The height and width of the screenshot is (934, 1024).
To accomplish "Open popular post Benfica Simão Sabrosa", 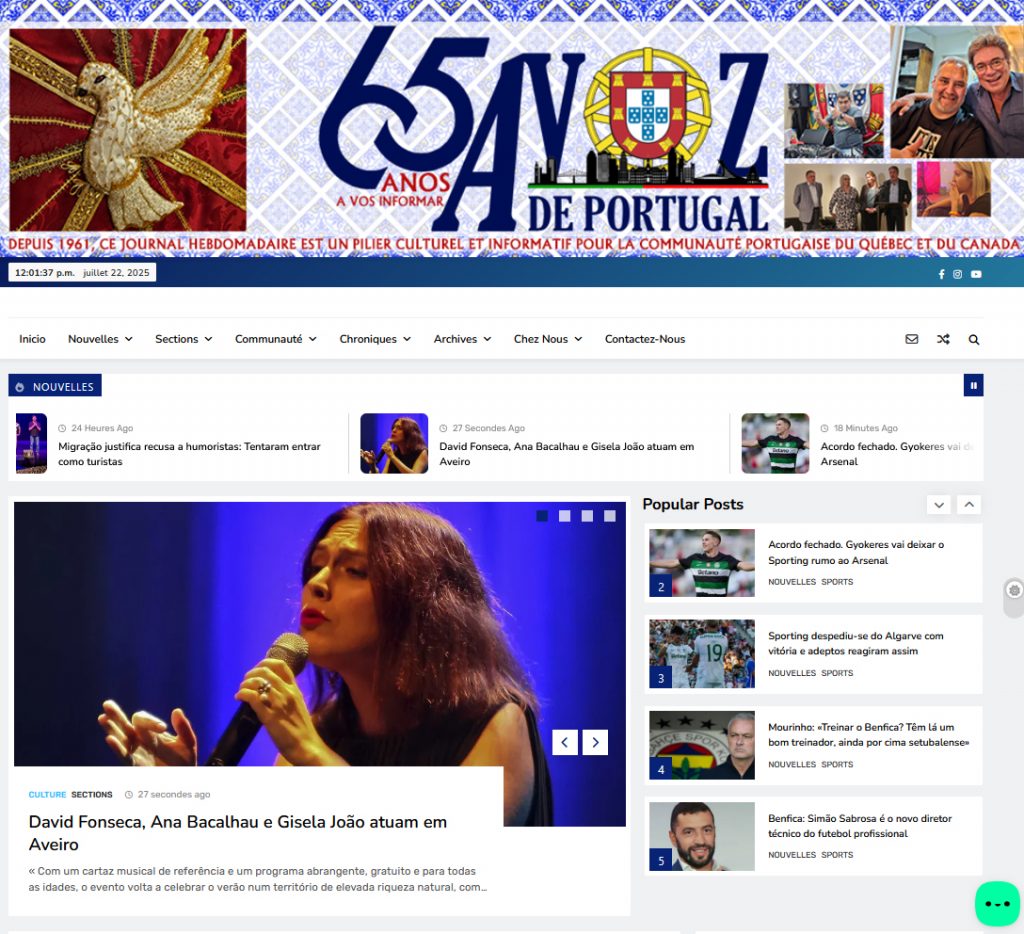I will (x=859, y=826).
